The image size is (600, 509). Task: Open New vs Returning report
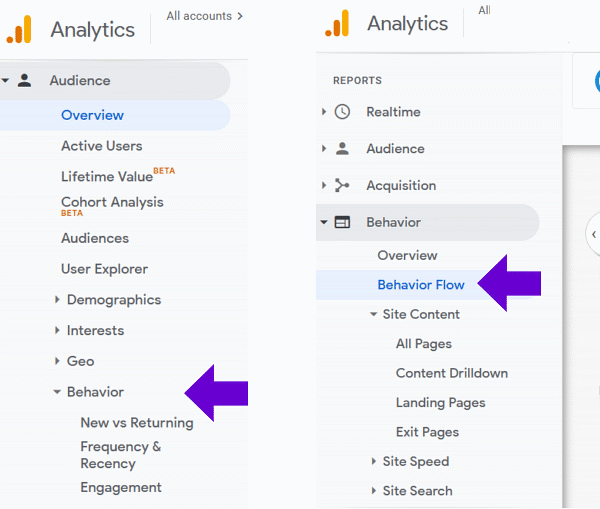point(137,423)
